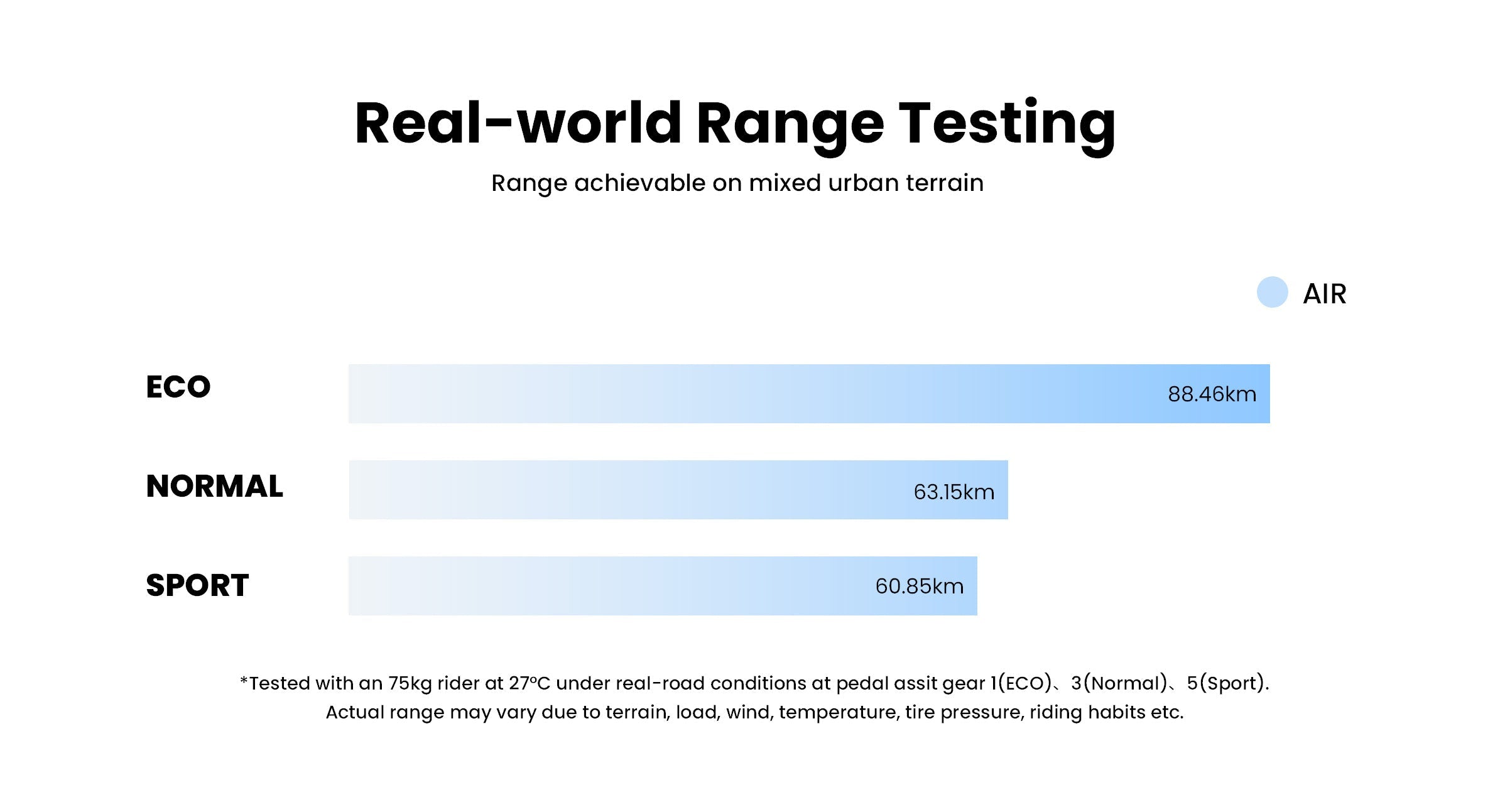
Task: Click the "Actual range may vary" disclaimer line
Action: tap(754, 712)
